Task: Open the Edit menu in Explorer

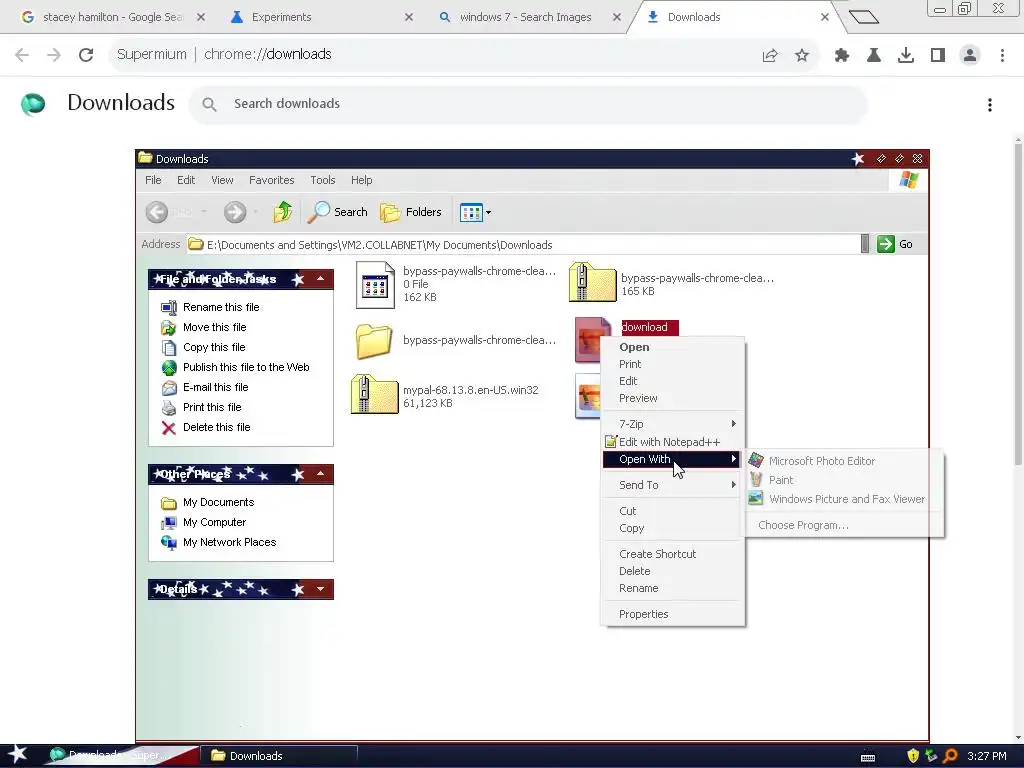Action: click(x=186, y=180)
